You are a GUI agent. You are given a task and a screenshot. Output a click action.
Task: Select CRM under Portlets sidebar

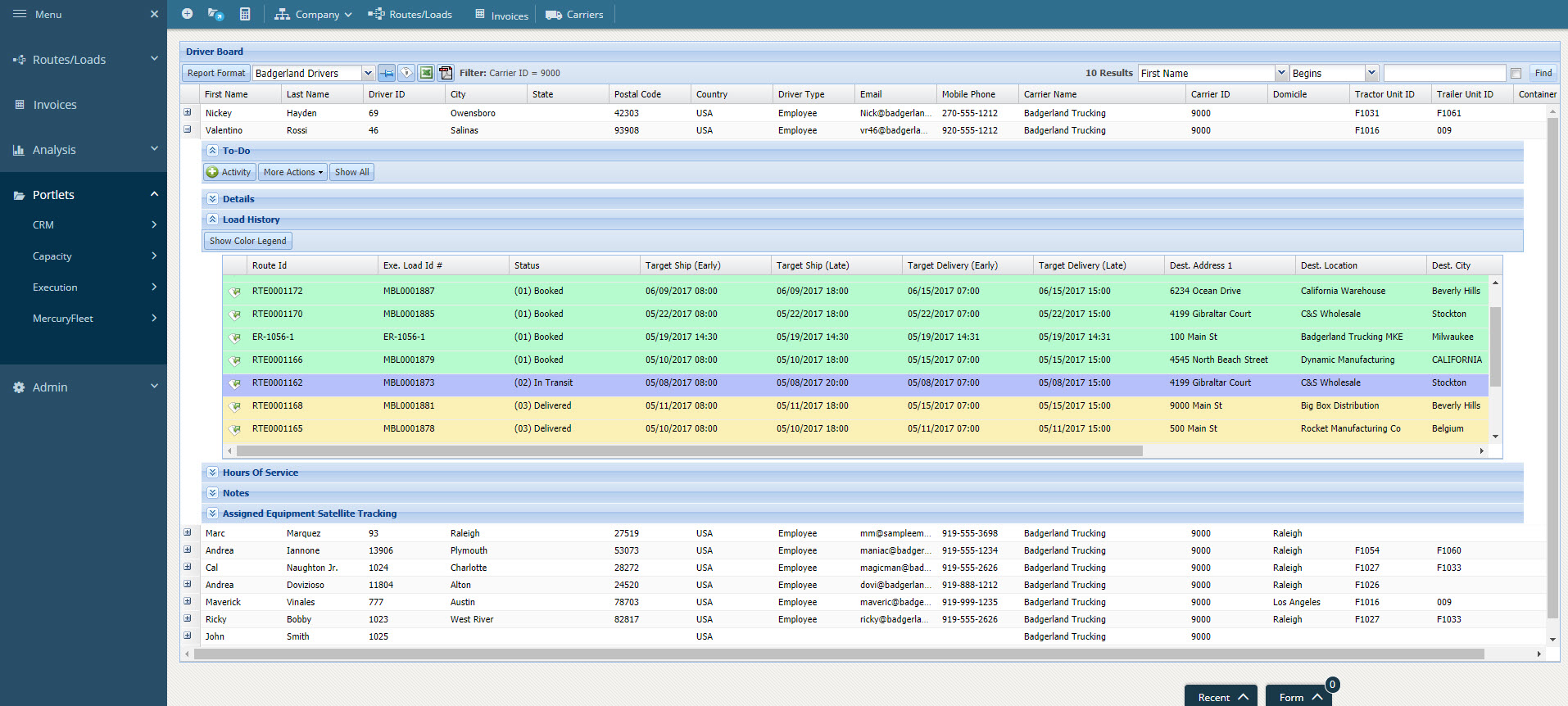(43, 225)
